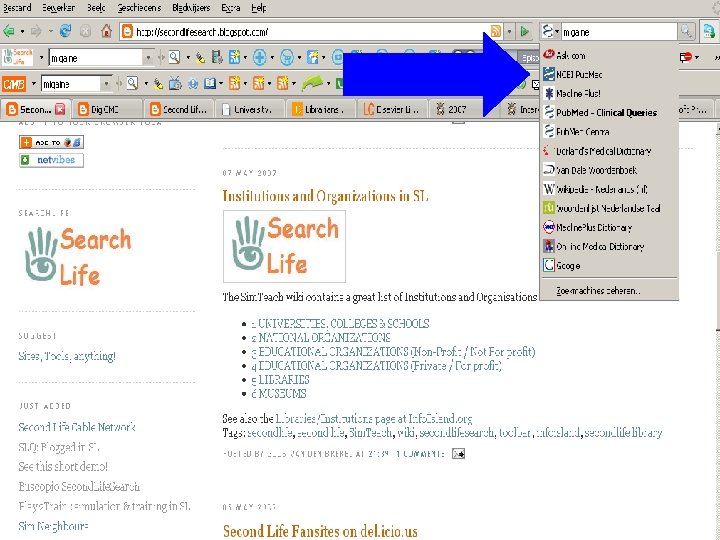
Task: Click the green leaf arrow icon on CMB toolbar
Action: click(312, 83)
